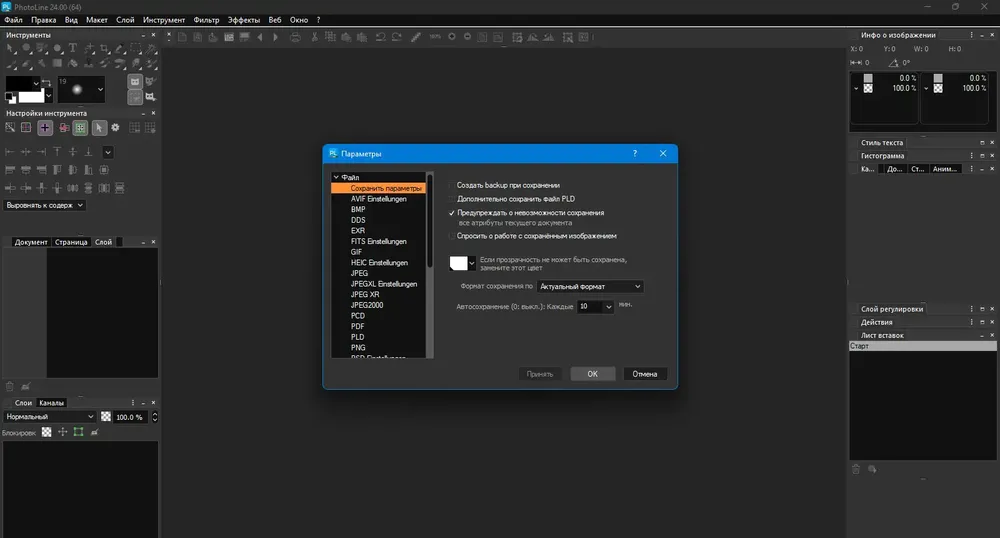Viewport: 1000px width, 538px height.
Task: Select the arrow pointer tool in the toolbox
Action: [11, 48]
